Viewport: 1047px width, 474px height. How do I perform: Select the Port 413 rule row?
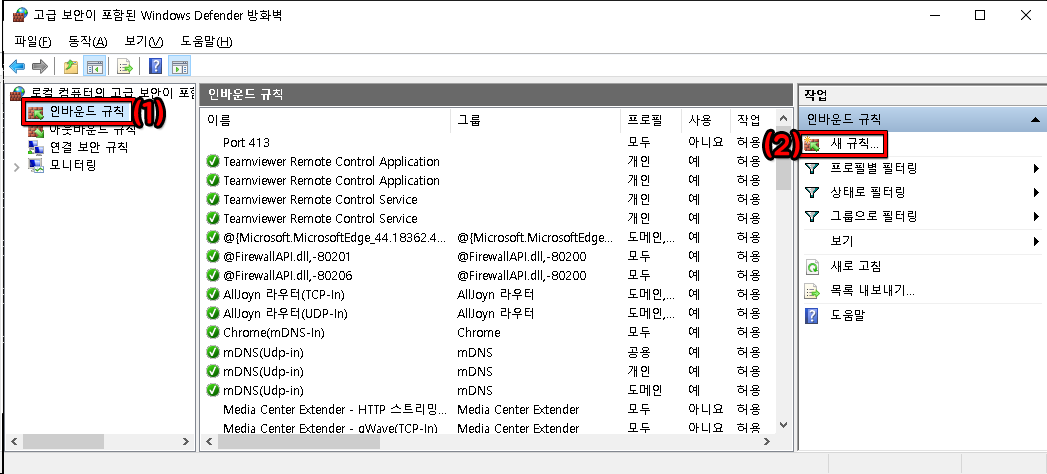tap(488, 142)
